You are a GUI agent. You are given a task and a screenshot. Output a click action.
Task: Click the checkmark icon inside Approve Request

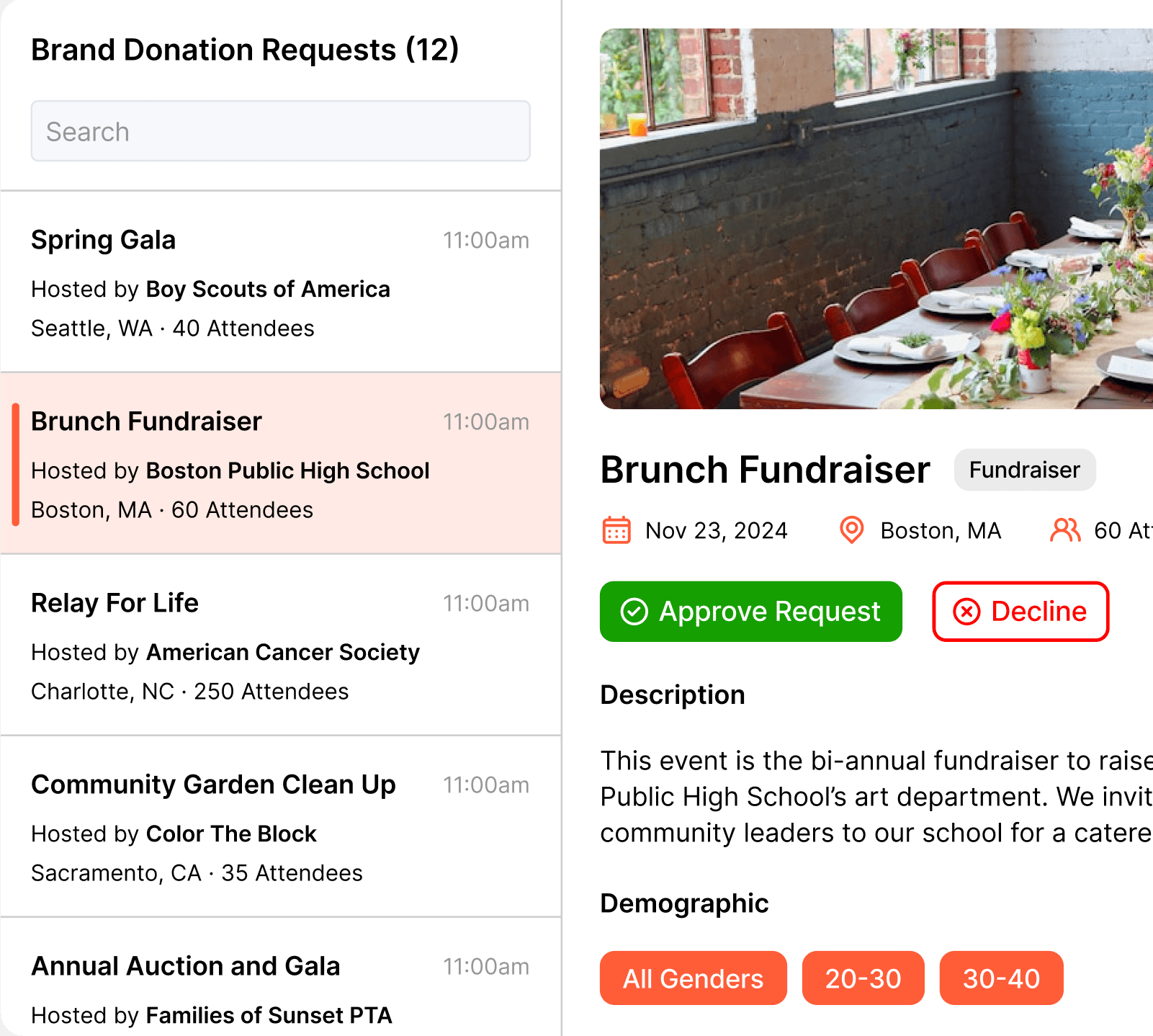click(632, 612)
